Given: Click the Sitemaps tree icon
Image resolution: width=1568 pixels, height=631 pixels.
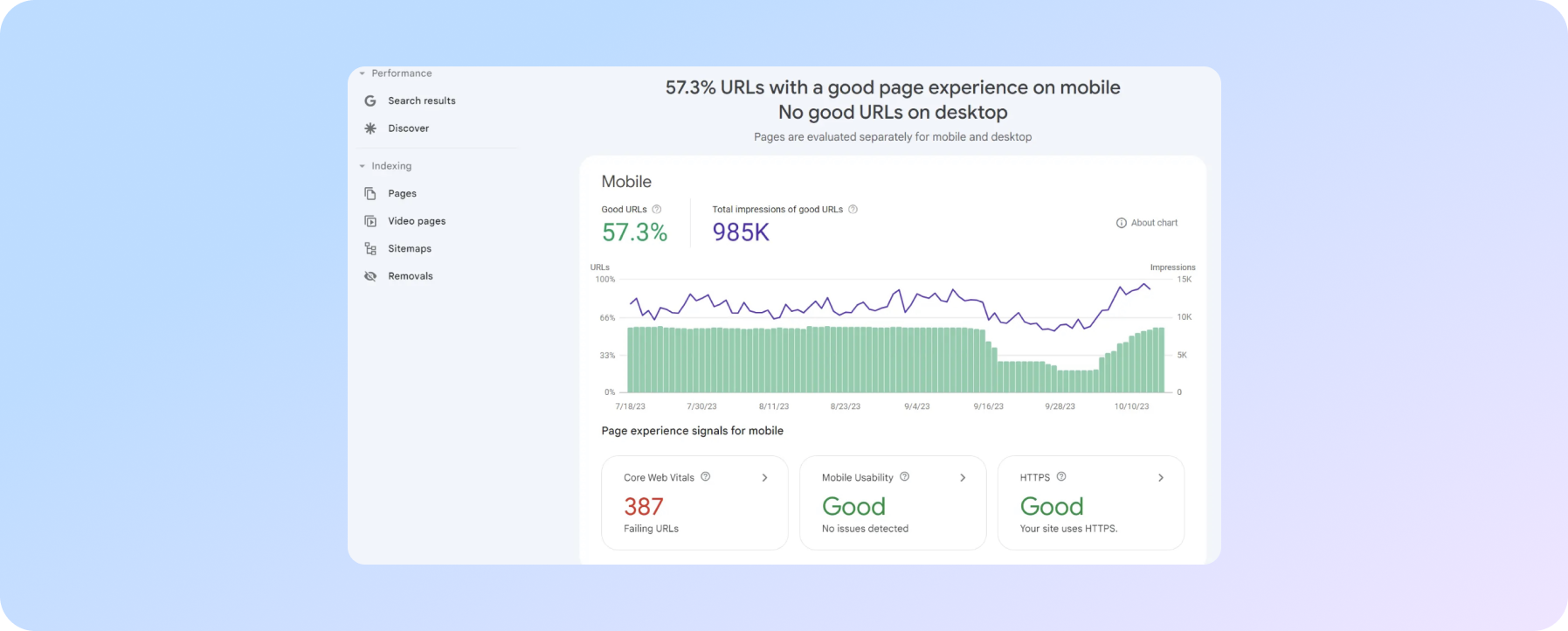Looking at the screenshot, I should [370, 248].
